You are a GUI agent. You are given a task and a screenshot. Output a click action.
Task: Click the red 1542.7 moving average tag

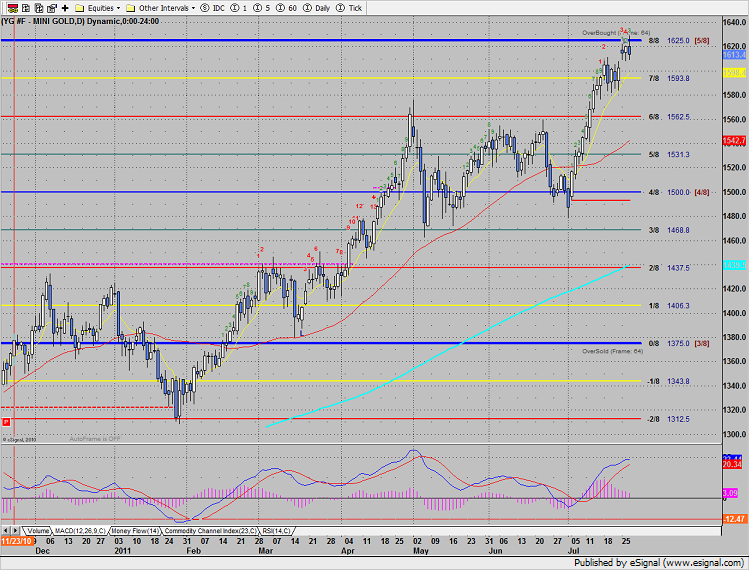point(734,140)
